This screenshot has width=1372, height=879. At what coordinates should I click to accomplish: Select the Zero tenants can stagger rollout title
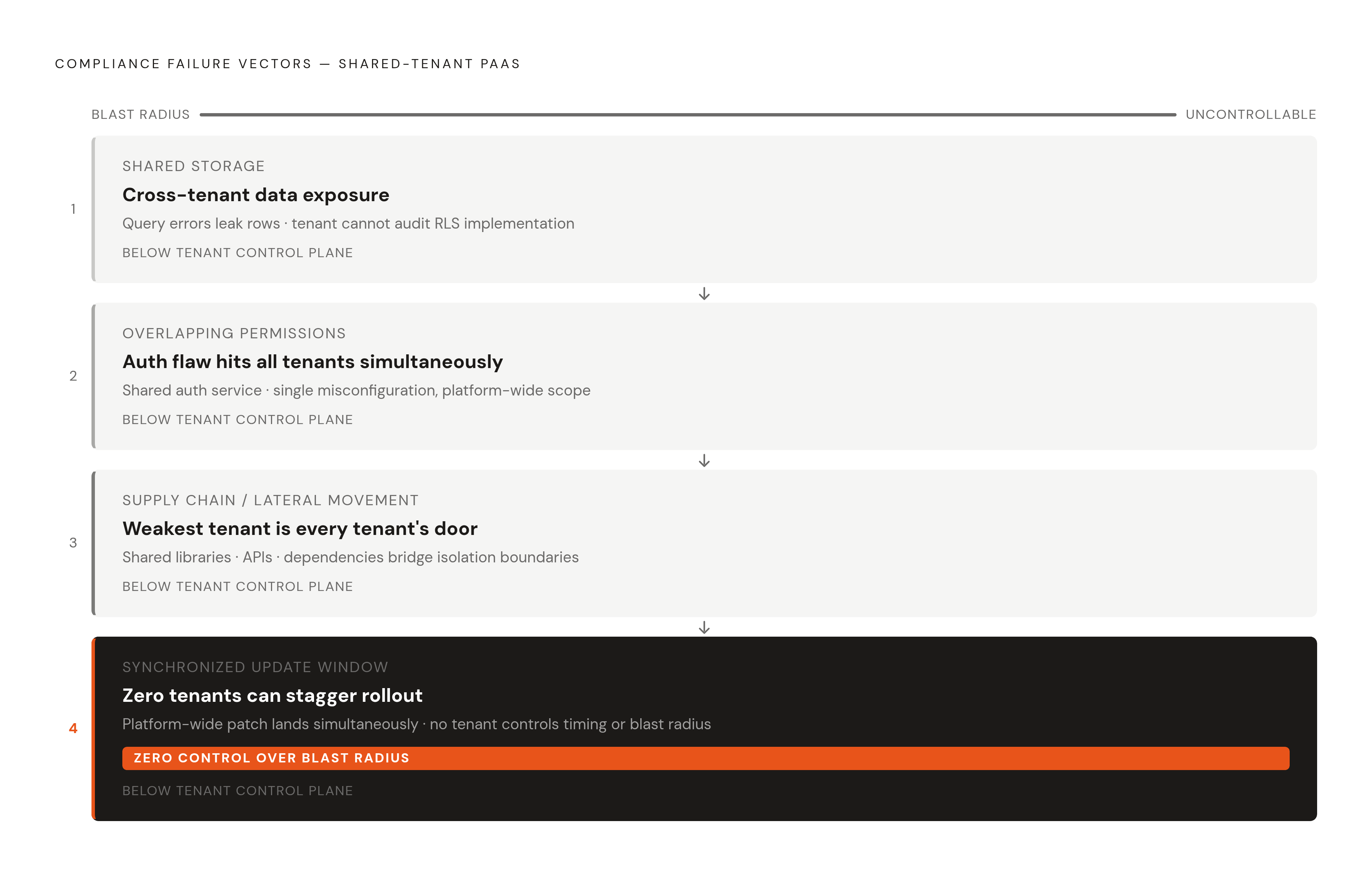tap(272, 695)
